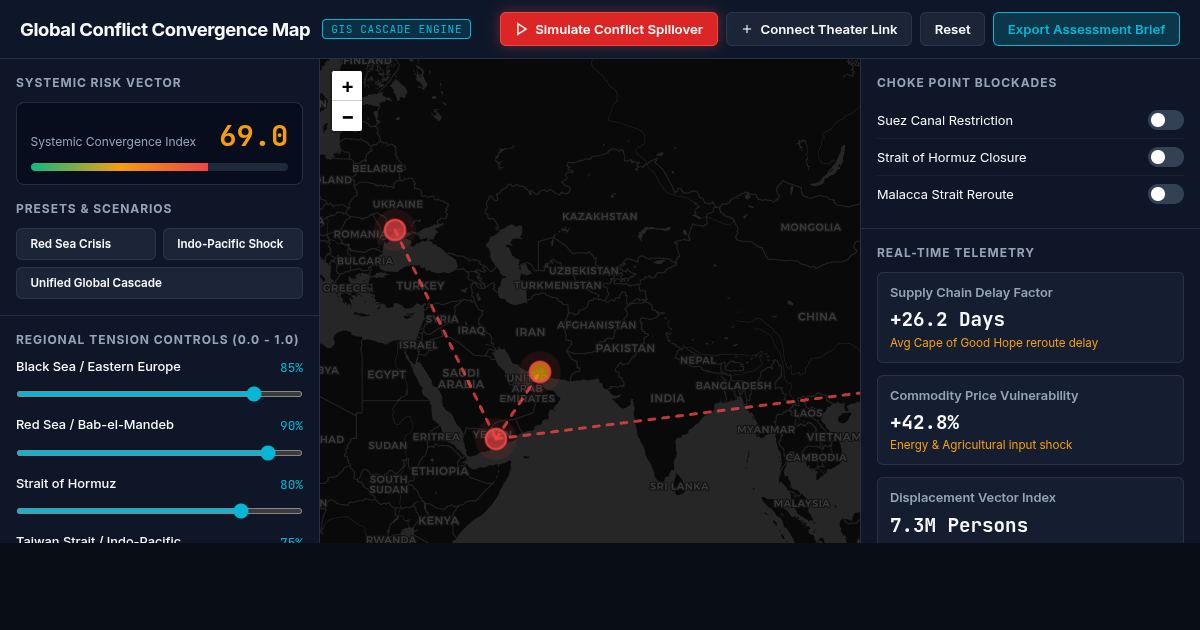
Task: Click the Commodity Price Vulnerability card
Action: pyautogui.click(x=1030, y=420)
